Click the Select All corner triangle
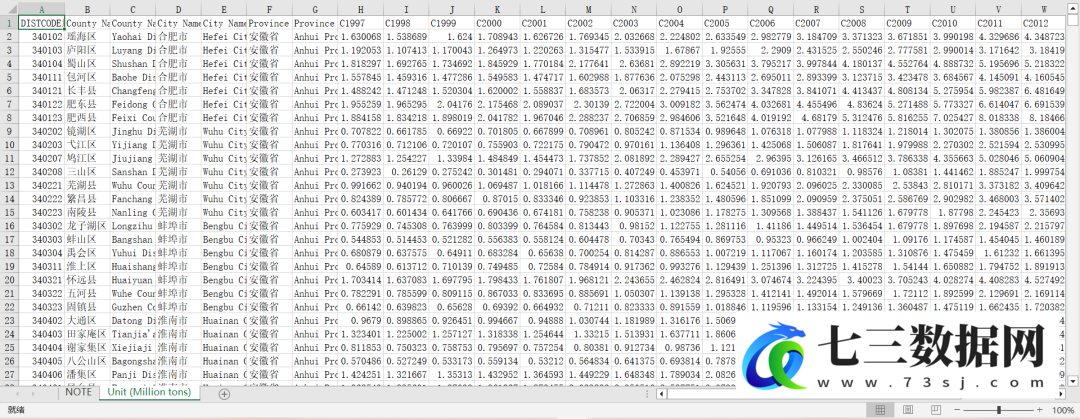Screen dimensions: 1080x419 tap(8, 10)
